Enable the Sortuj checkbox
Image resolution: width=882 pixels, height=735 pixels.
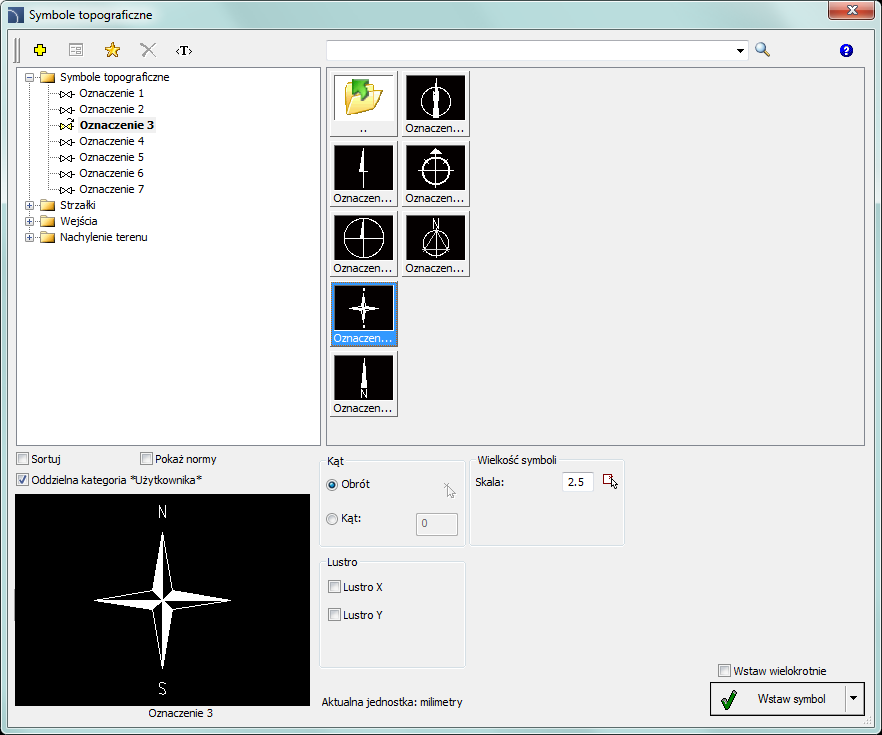[22, 459]
